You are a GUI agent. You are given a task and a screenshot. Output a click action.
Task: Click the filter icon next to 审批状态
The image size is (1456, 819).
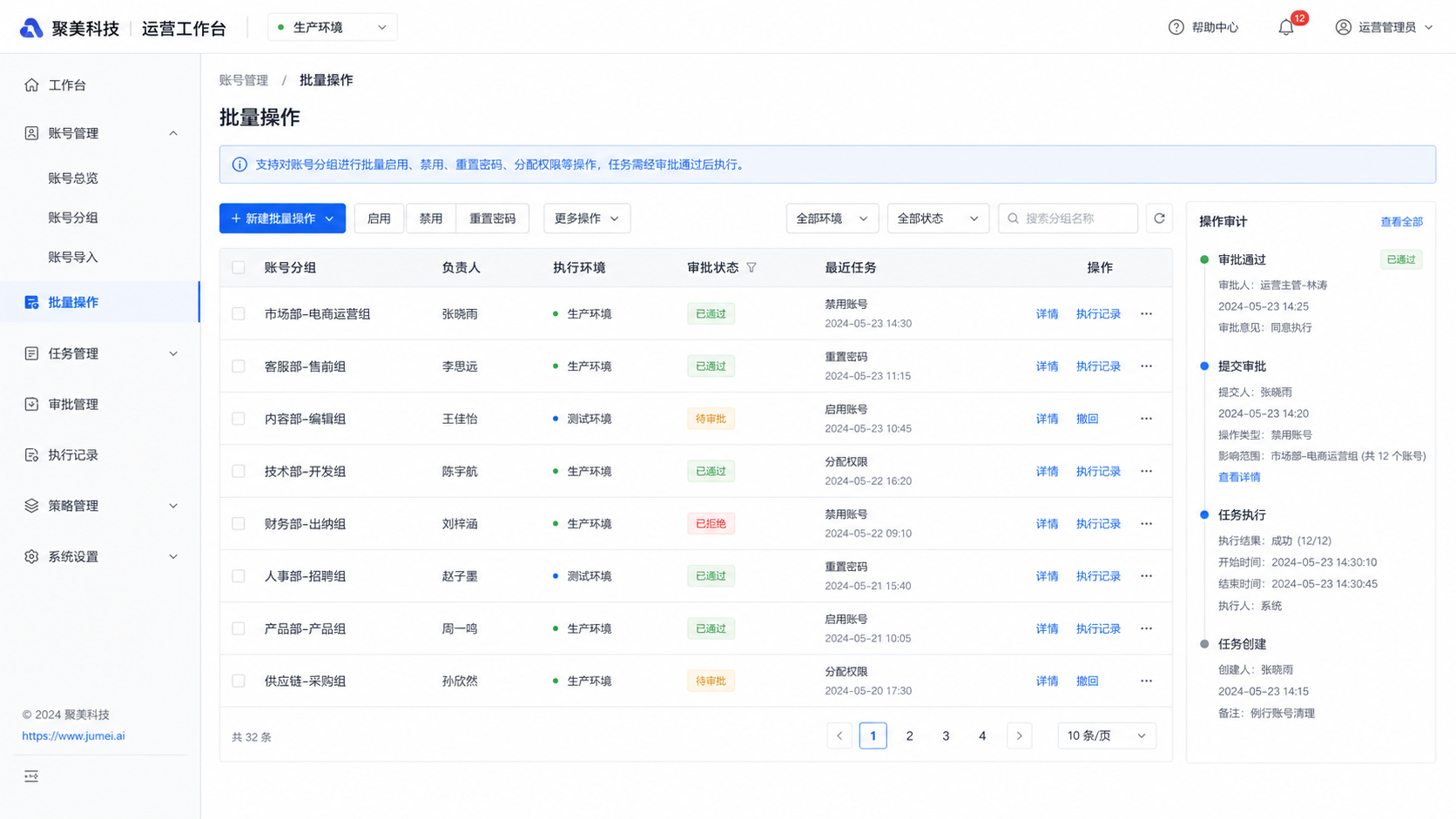click(752, 268)
